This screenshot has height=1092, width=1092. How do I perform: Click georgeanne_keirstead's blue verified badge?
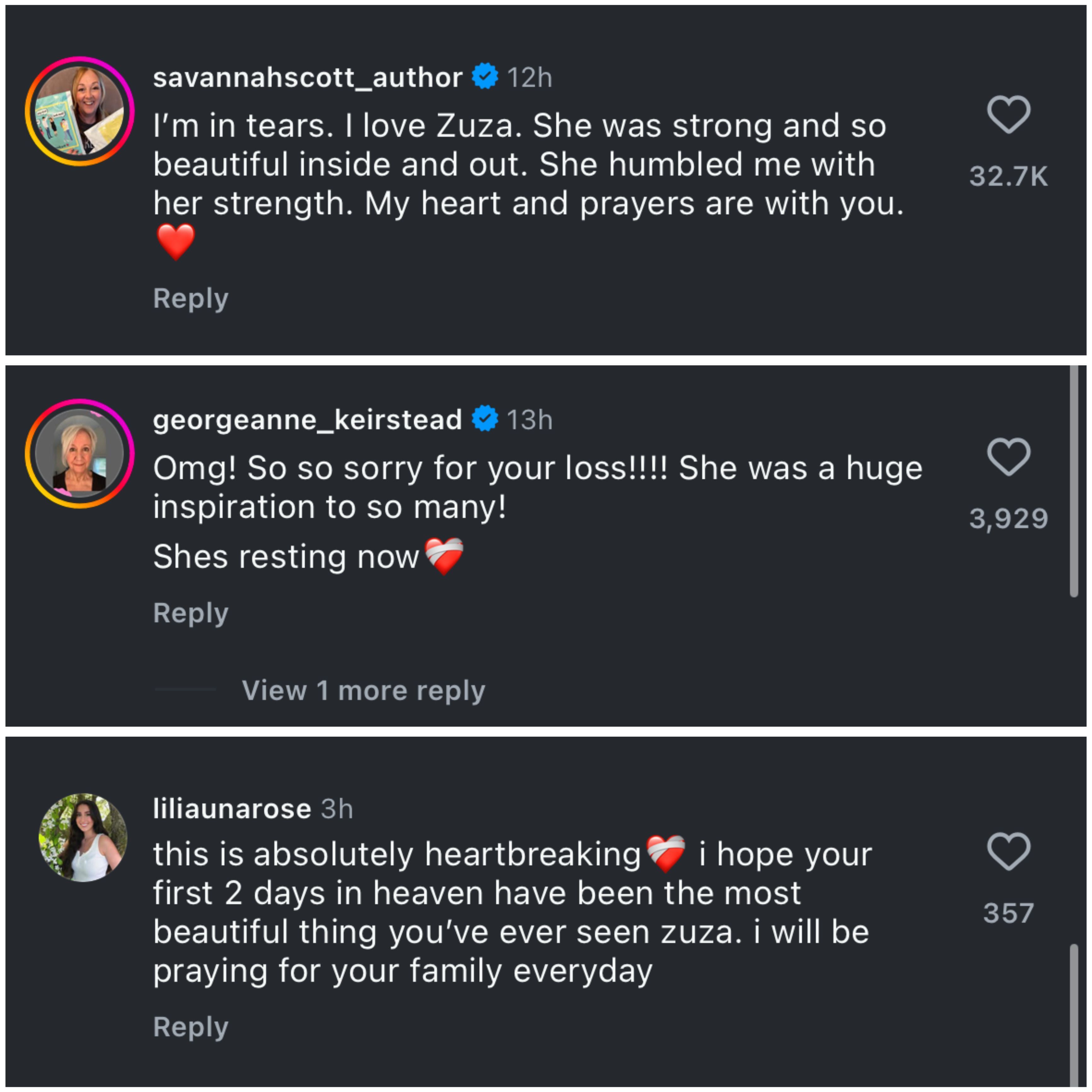point(485,419)
